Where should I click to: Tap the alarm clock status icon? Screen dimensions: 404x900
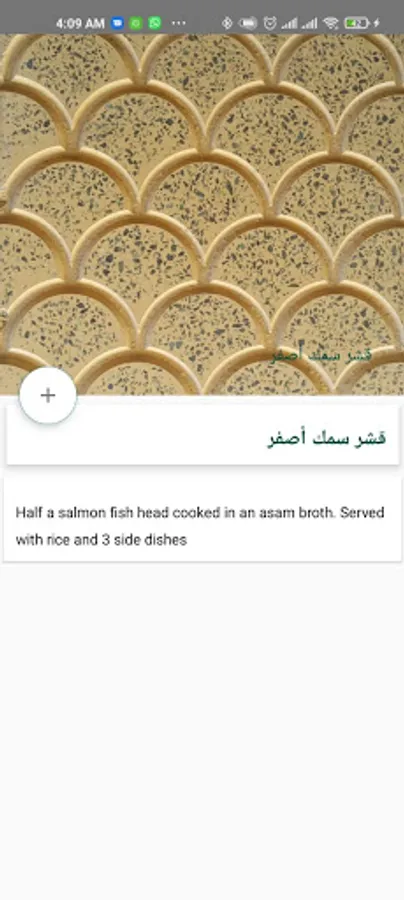270,23
